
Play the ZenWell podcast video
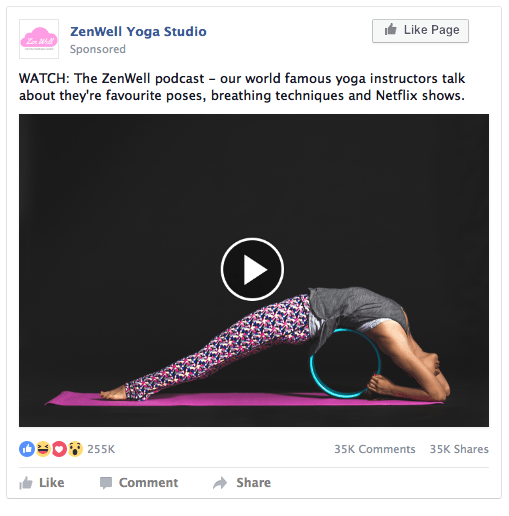(252, 269)
